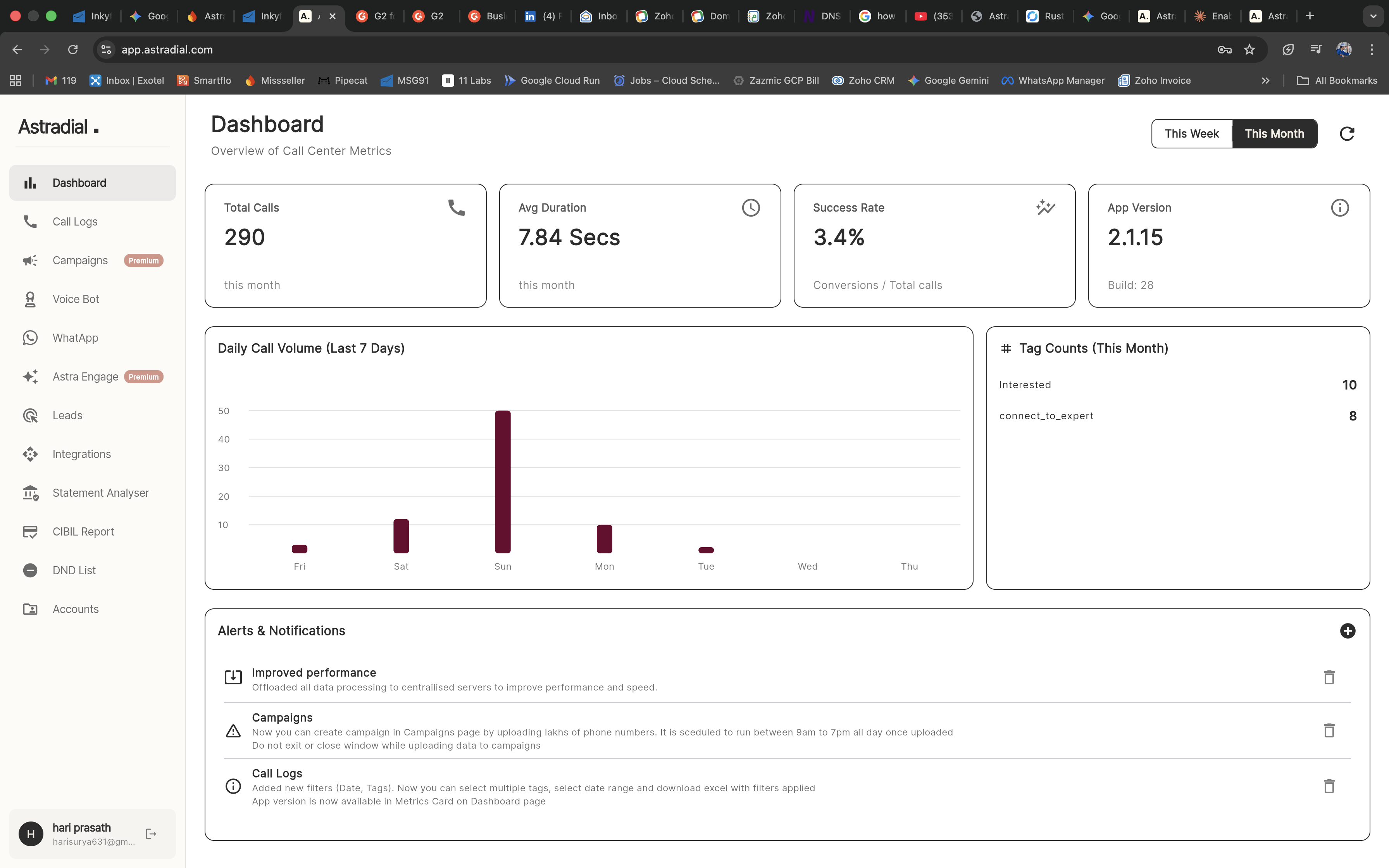Click the refresh dashboard icon

pyautogui.click(x=1346, y=134)
